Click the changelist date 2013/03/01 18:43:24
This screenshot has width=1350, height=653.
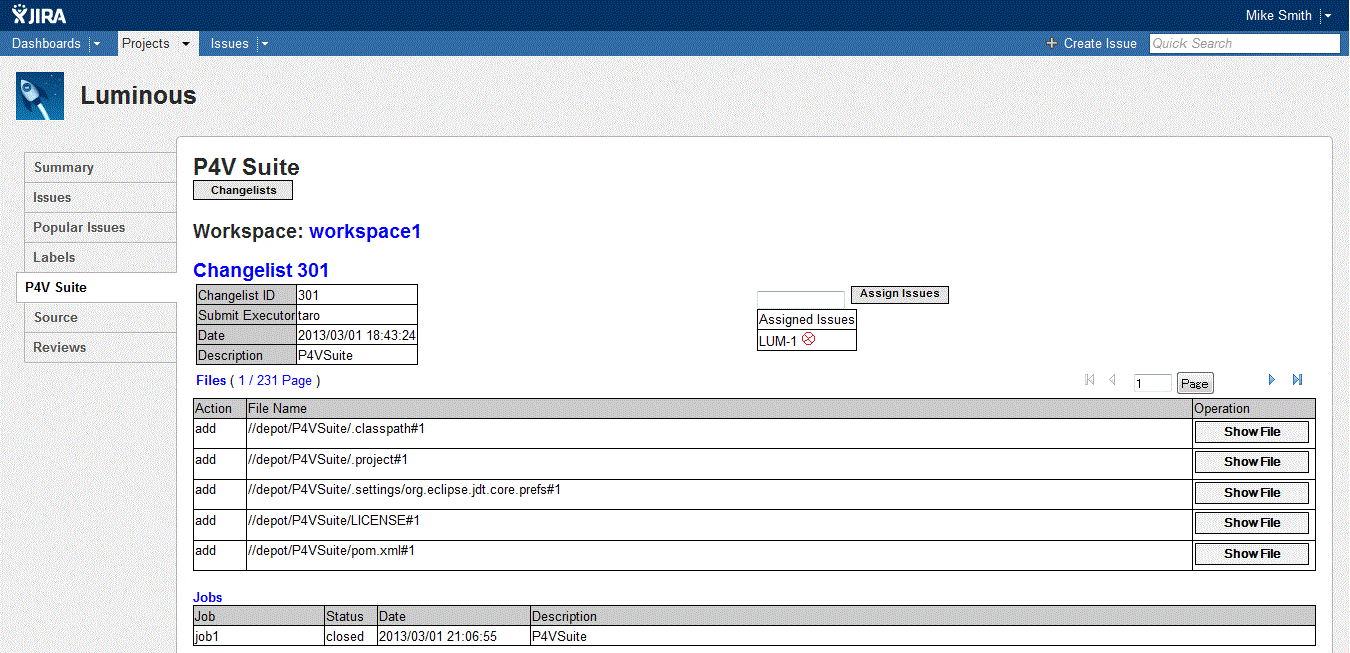pos(357,335)
